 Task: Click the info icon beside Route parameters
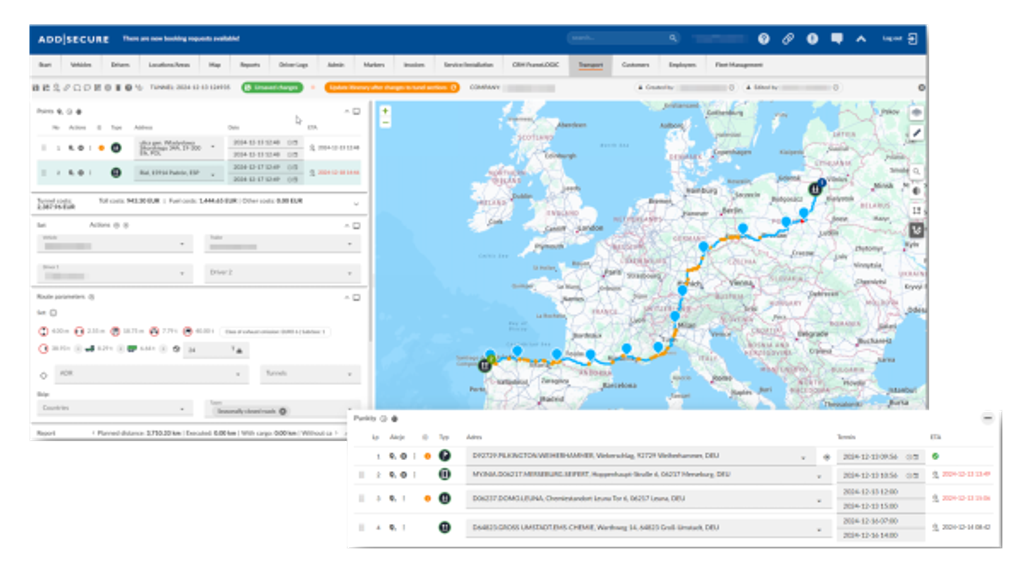pos(91,297)
